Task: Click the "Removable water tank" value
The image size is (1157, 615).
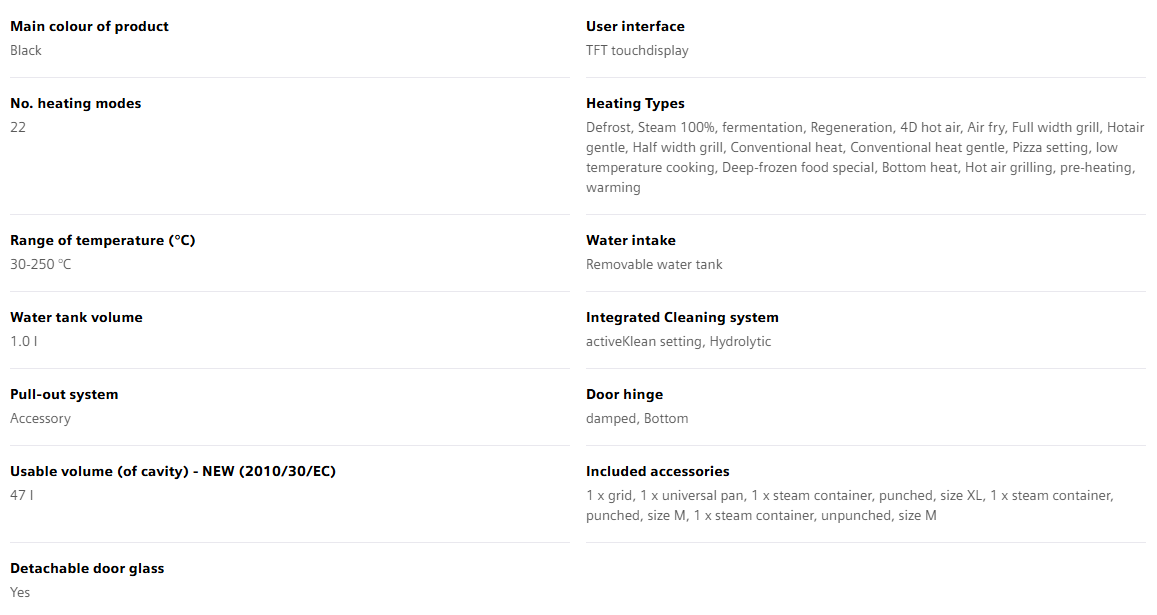Action: click(654, 265)
